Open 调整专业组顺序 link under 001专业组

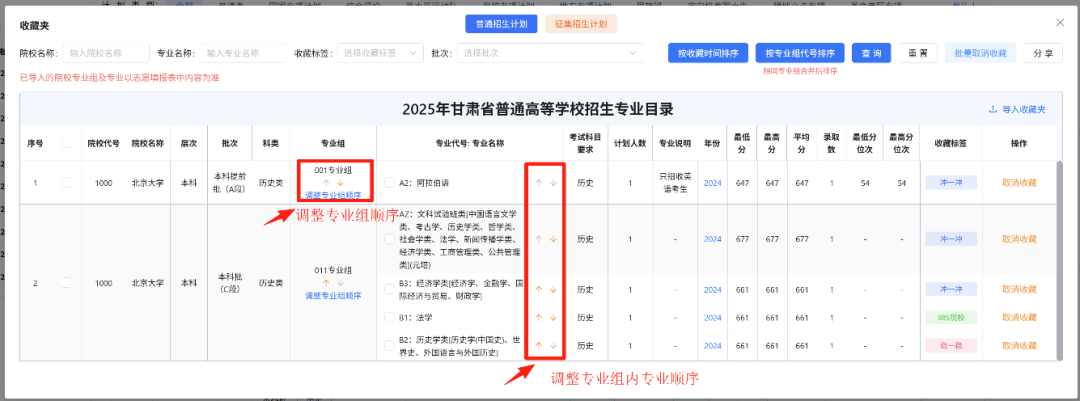(333, 195)
